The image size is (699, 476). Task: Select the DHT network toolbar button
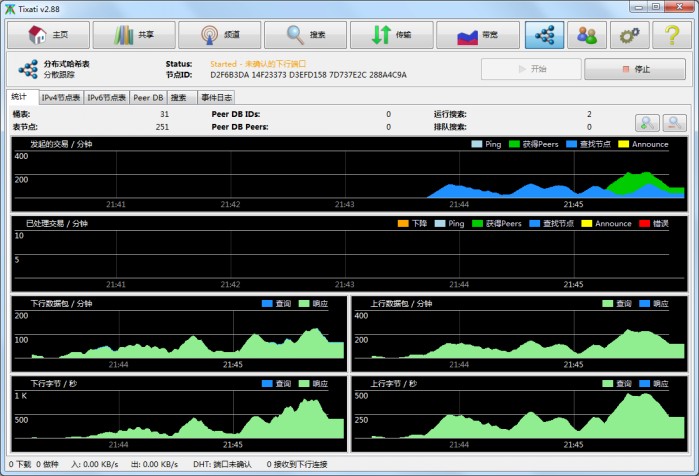point(544,35)
